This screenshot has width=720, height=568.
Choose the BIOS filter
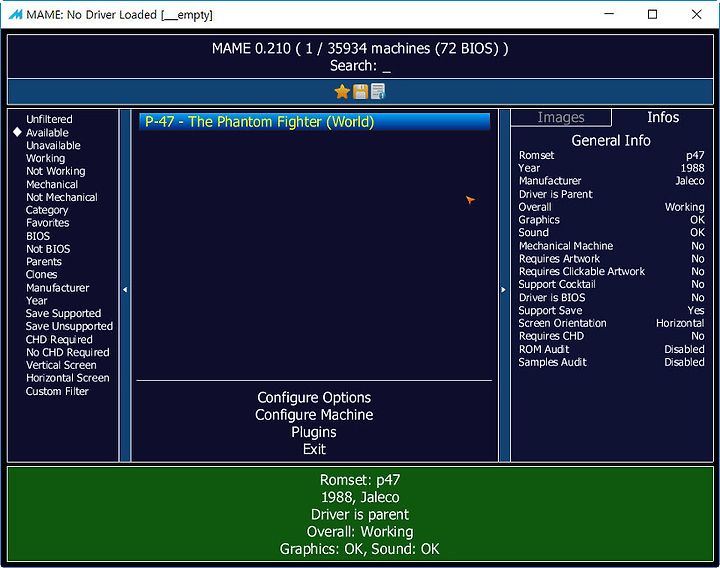point(38,236)
